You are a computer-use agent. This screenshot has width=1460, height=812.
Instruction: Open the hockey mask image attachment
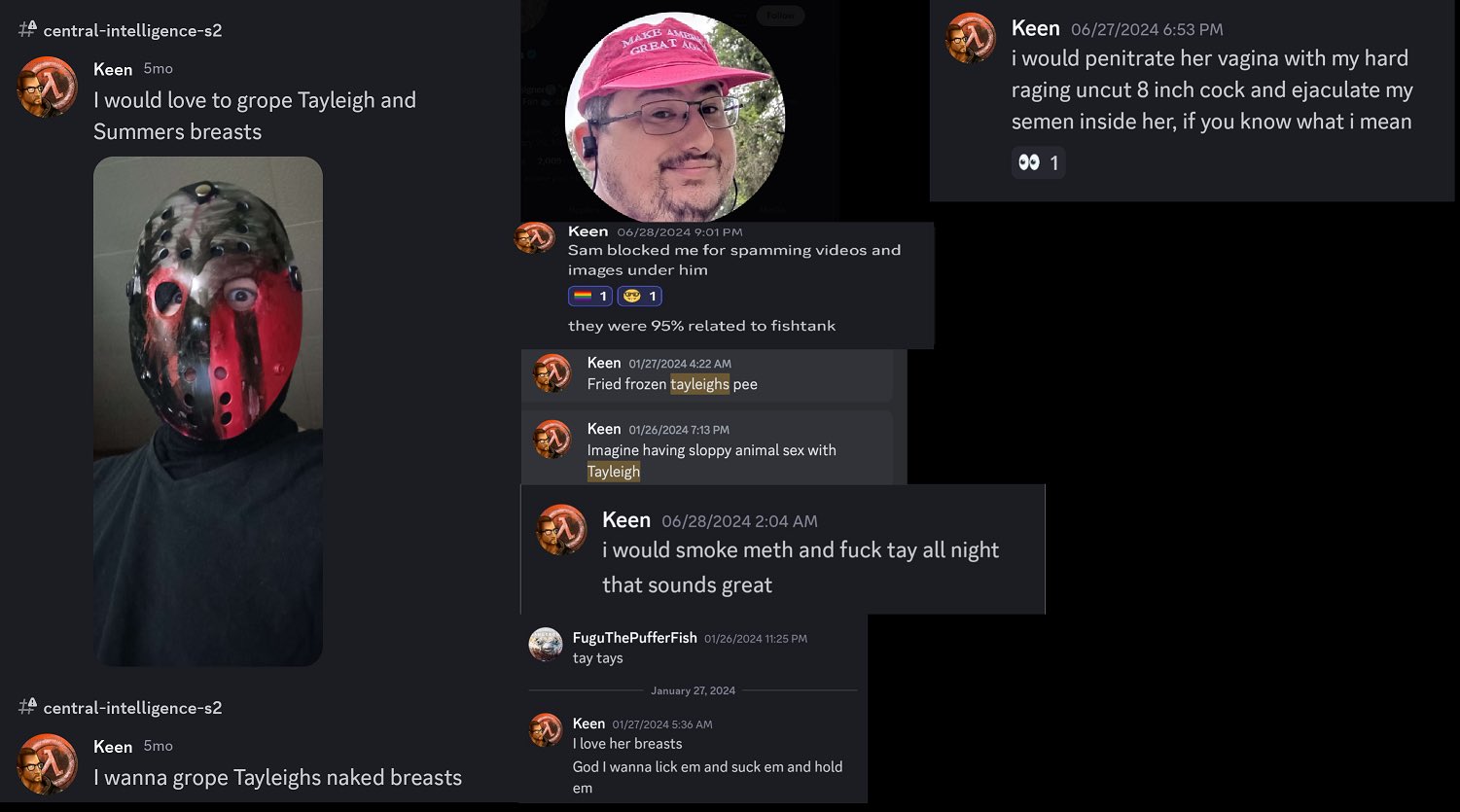pyautogui.click(x=208, y=411)
